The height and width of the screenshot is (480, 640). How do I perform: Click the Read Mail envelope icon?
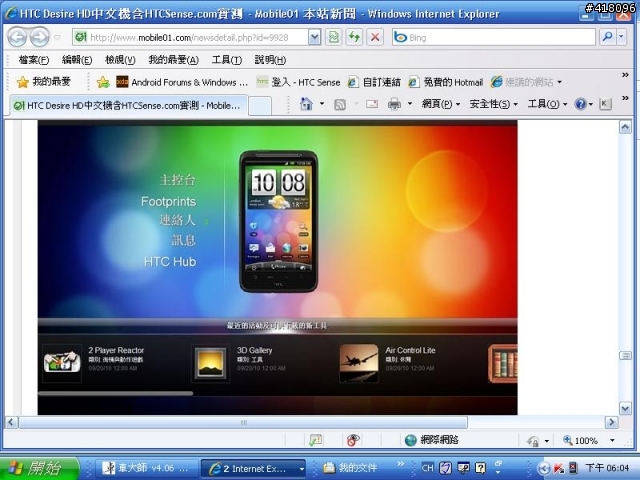click(372, 104)
